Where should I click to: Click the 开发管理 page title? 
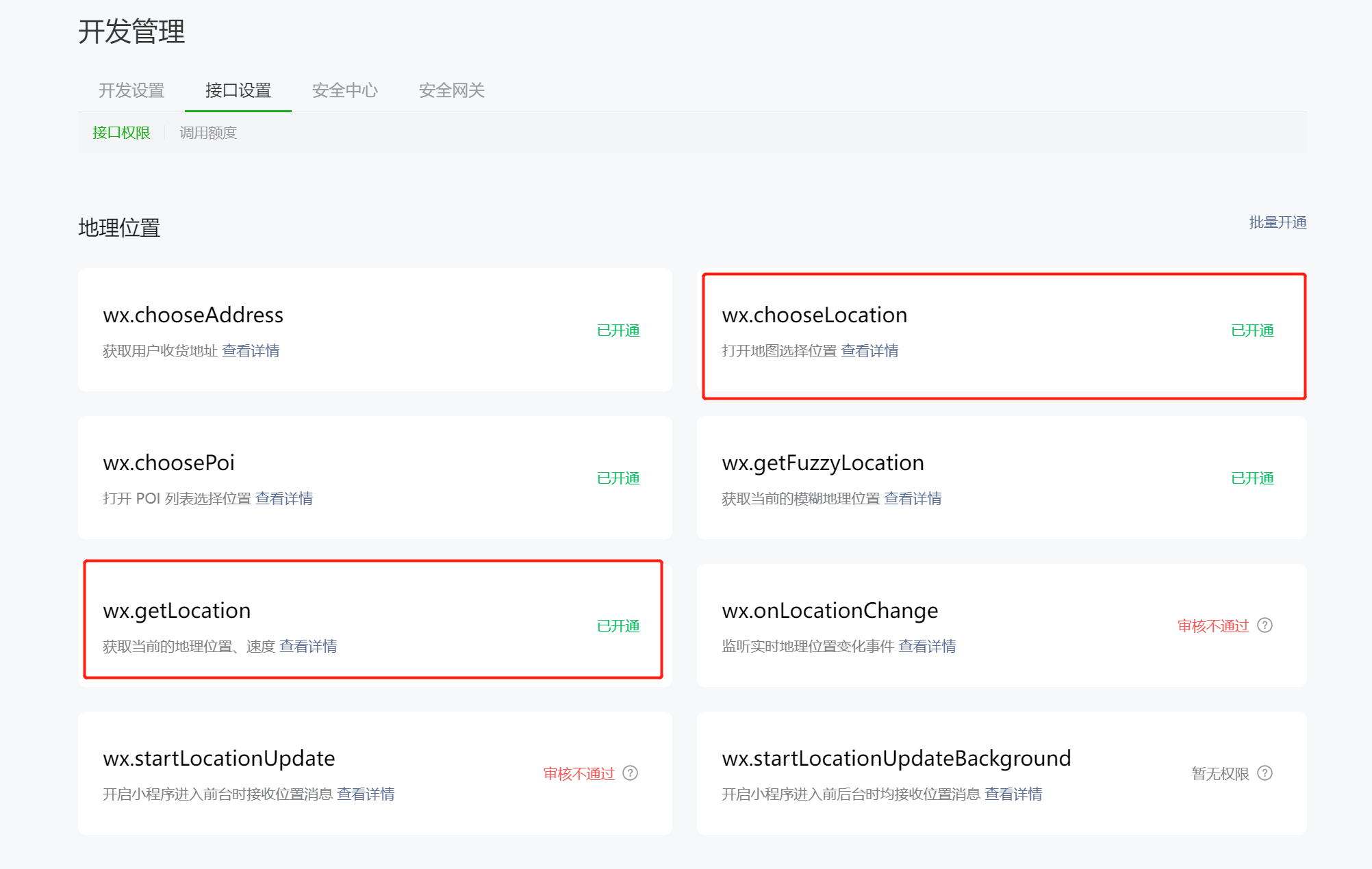131,31
